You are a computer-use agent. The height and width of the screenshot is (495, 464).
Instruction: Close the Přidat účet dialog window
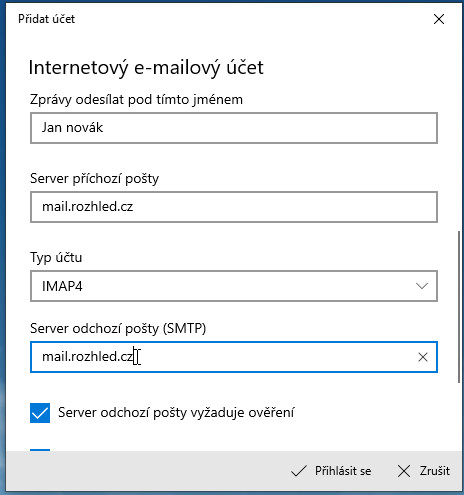pos(439,19)
